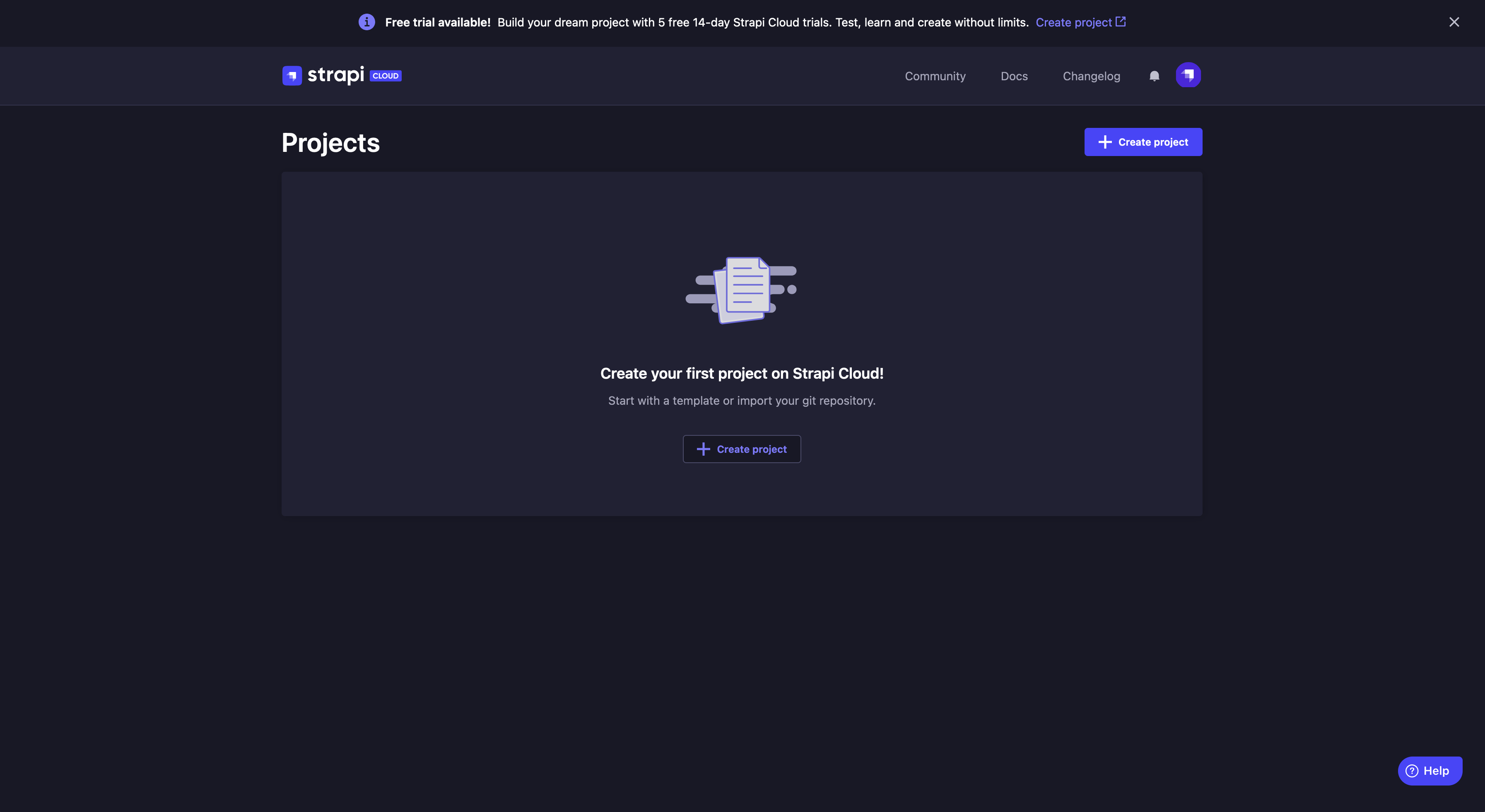Expand the user profile dropdown menu

[x=1189, y=75]
